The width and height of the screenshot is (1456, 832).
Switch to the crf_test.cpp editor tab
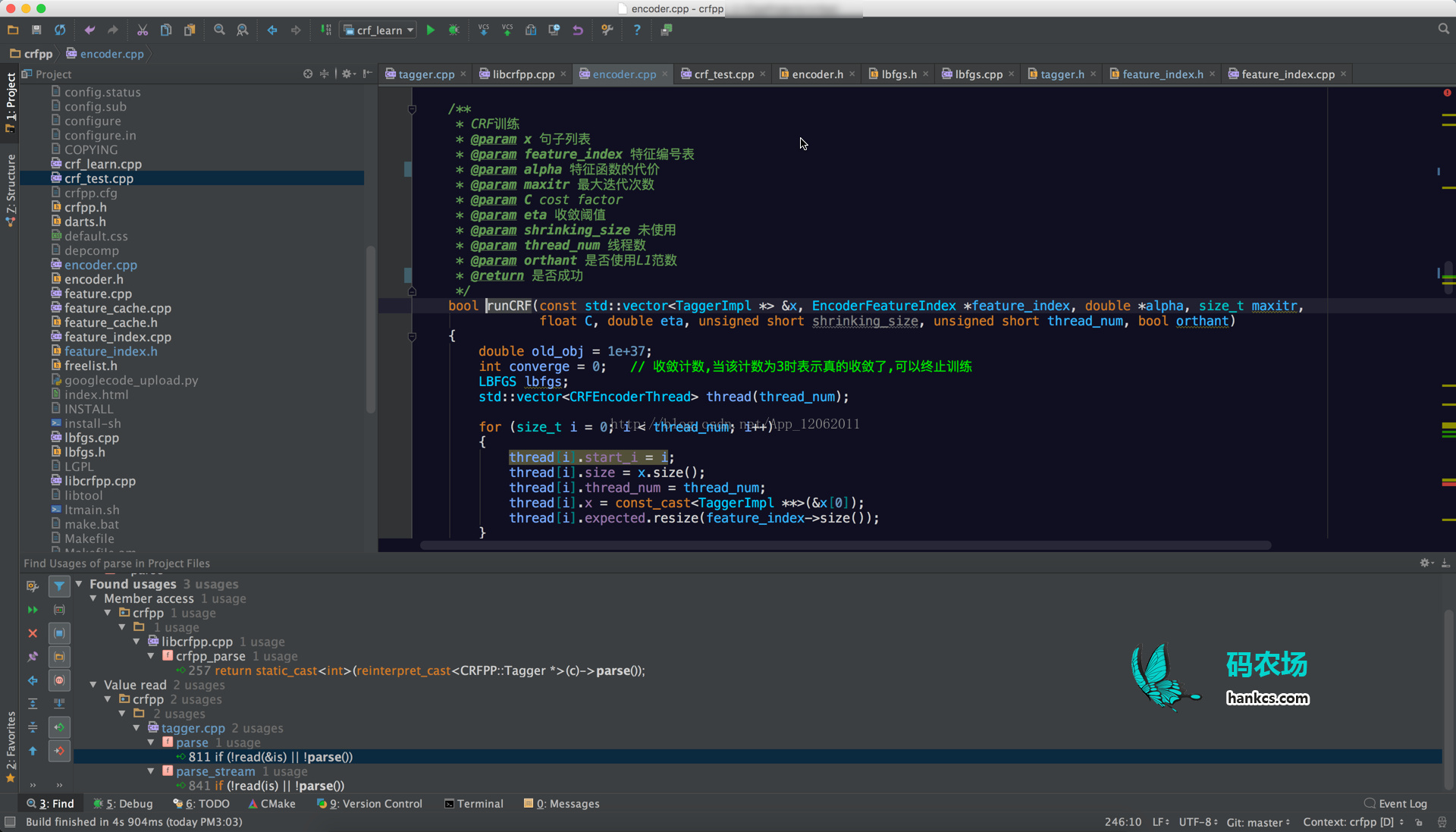click(x=723, y=74)
